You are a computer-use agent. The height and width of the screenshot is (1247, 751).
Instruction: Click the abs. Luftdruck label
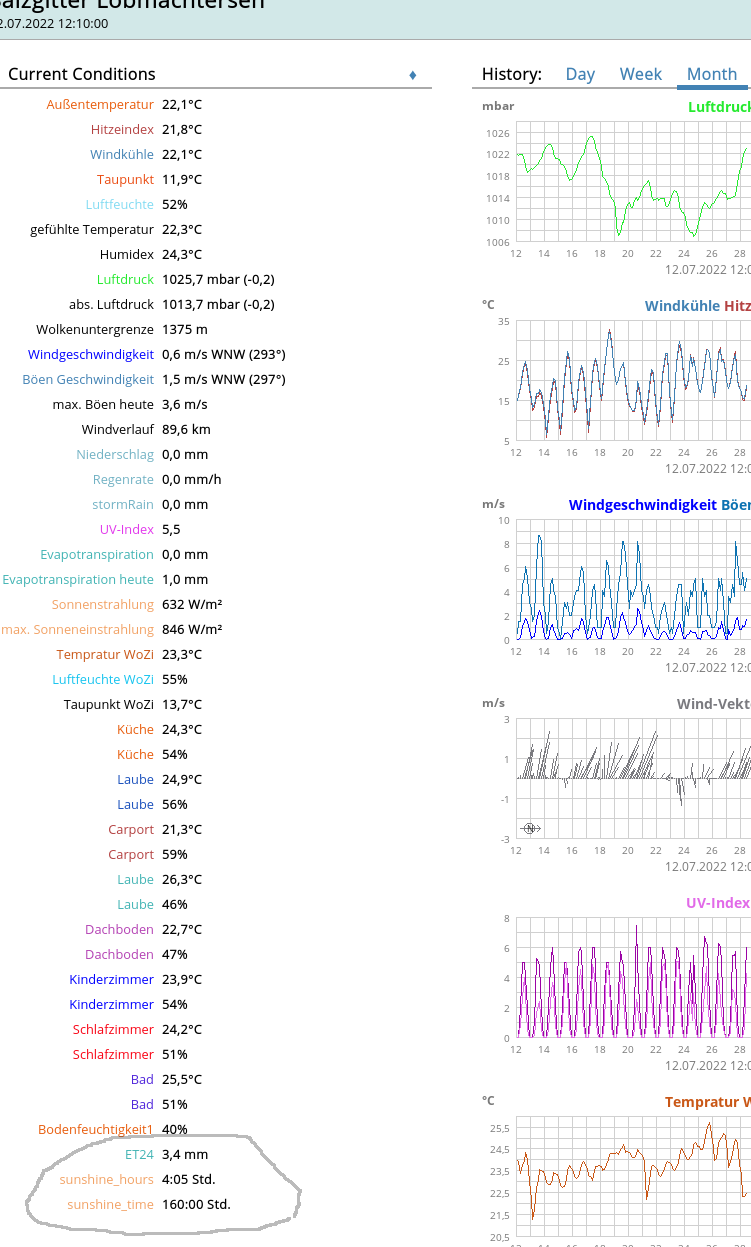pos(112,304)
